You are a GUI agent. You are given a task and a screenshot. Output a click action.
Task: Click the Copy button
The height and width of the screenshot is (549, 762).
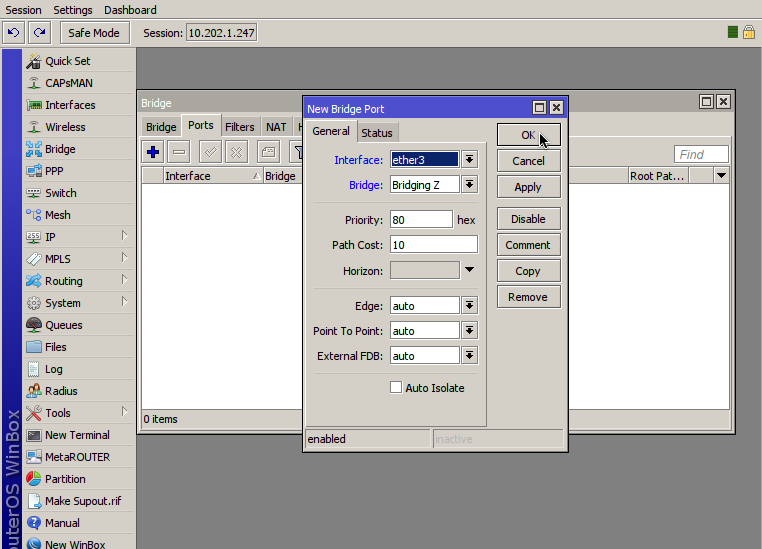click(529, 271)
